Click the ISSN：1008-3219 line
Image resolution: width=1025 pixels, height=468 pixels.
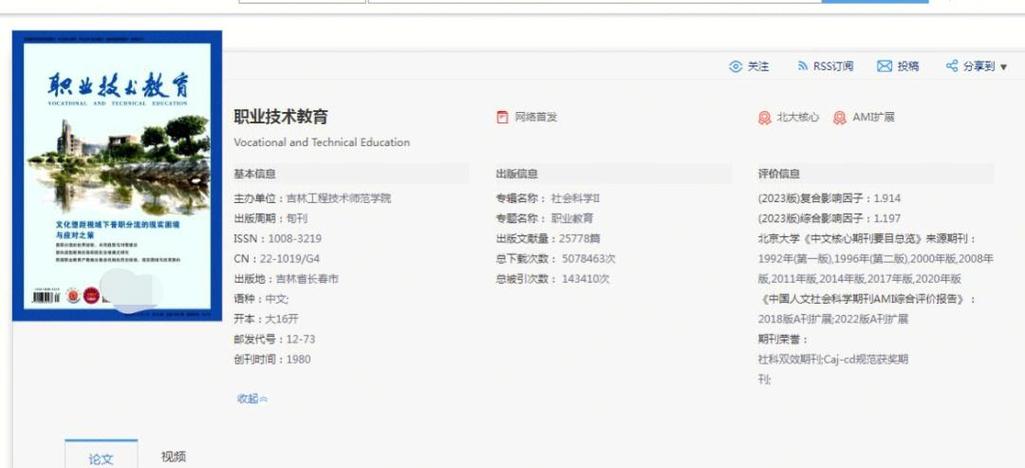click(x=278, y=239)
